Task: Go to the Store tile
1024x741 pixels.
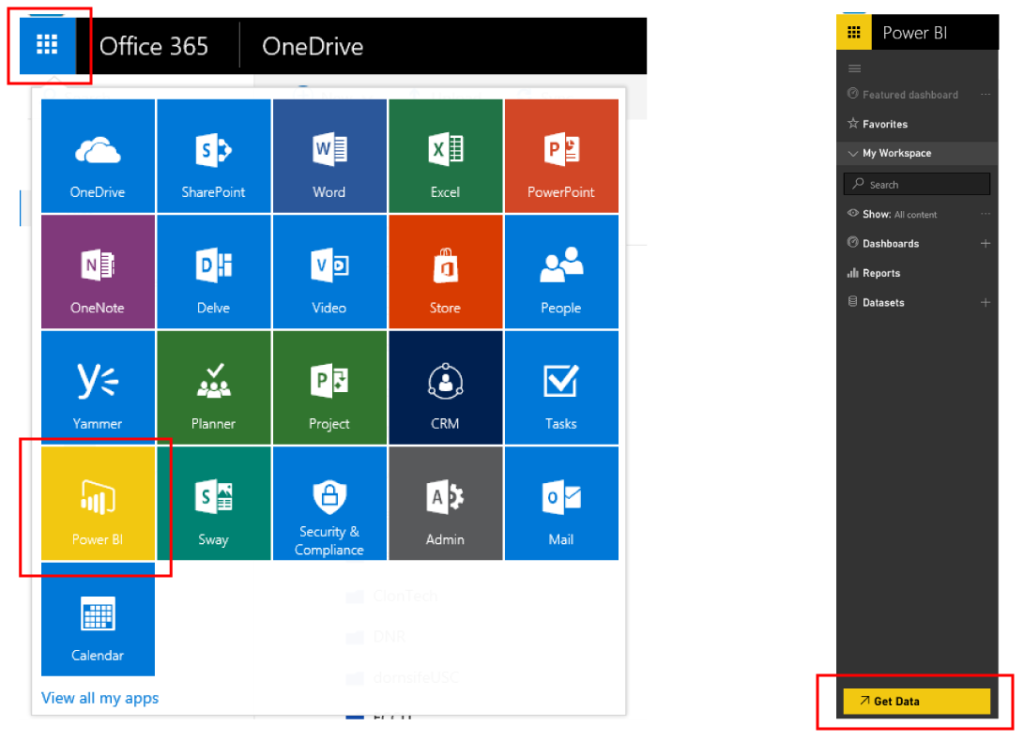Action: [x=445, y=272]
